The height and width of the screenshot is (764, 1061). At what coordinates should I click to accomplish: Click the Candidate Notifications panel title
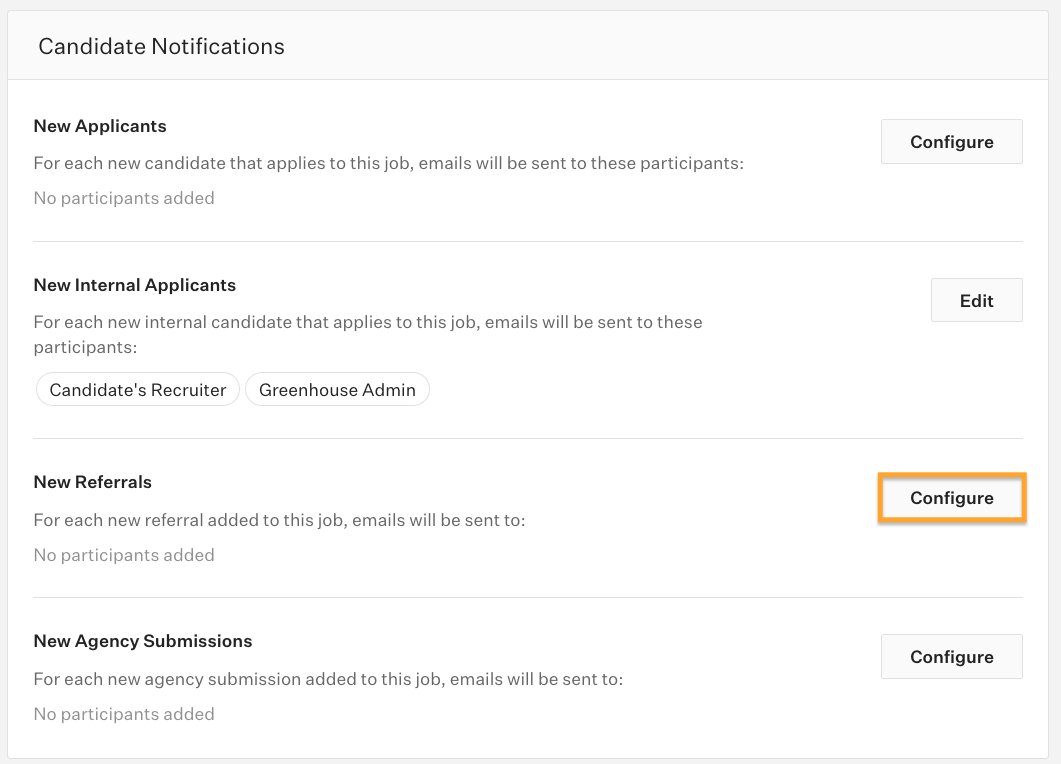(161, 47)
